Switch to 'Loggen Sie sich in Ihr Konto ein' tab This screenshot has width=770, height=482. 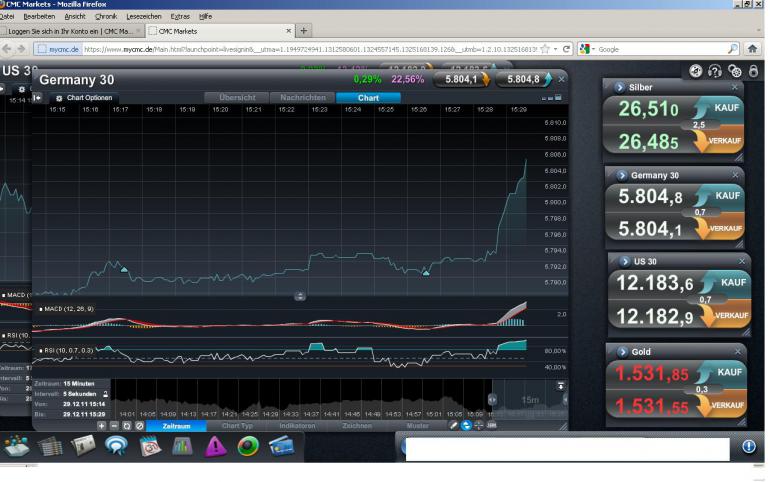(70, 31)
